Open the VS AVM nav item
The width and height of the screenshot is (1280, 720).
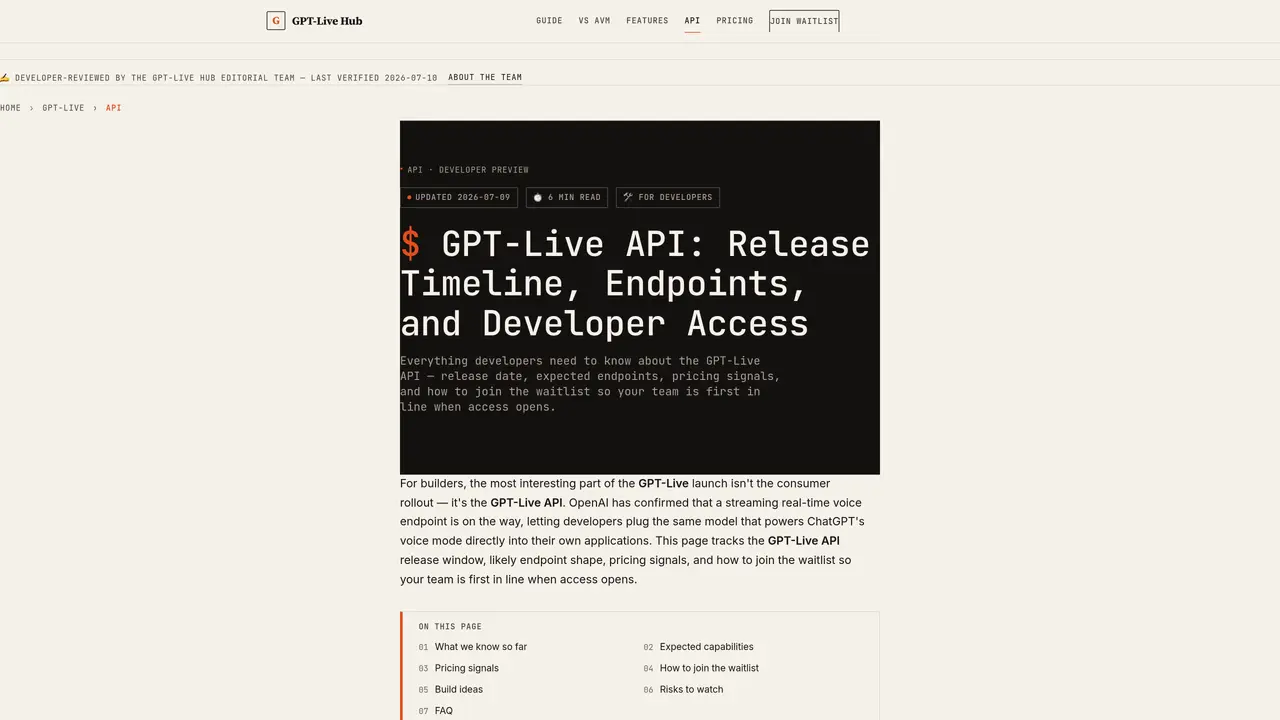click(x=594, y=20)
